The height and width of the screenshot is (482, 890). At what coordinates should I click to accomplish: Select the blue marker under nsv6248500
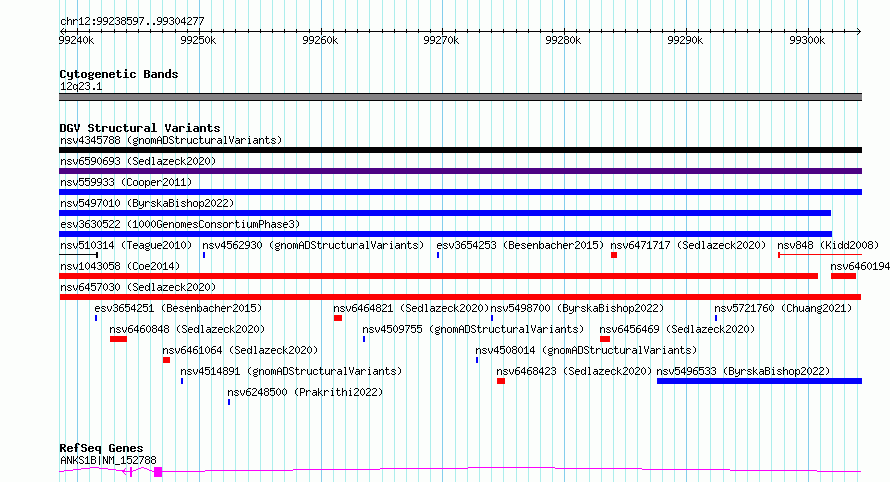pos(229,403)
